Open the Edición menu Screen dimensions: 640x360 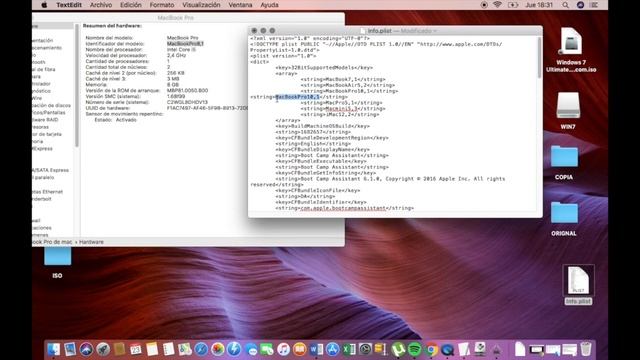coord(131,5)
